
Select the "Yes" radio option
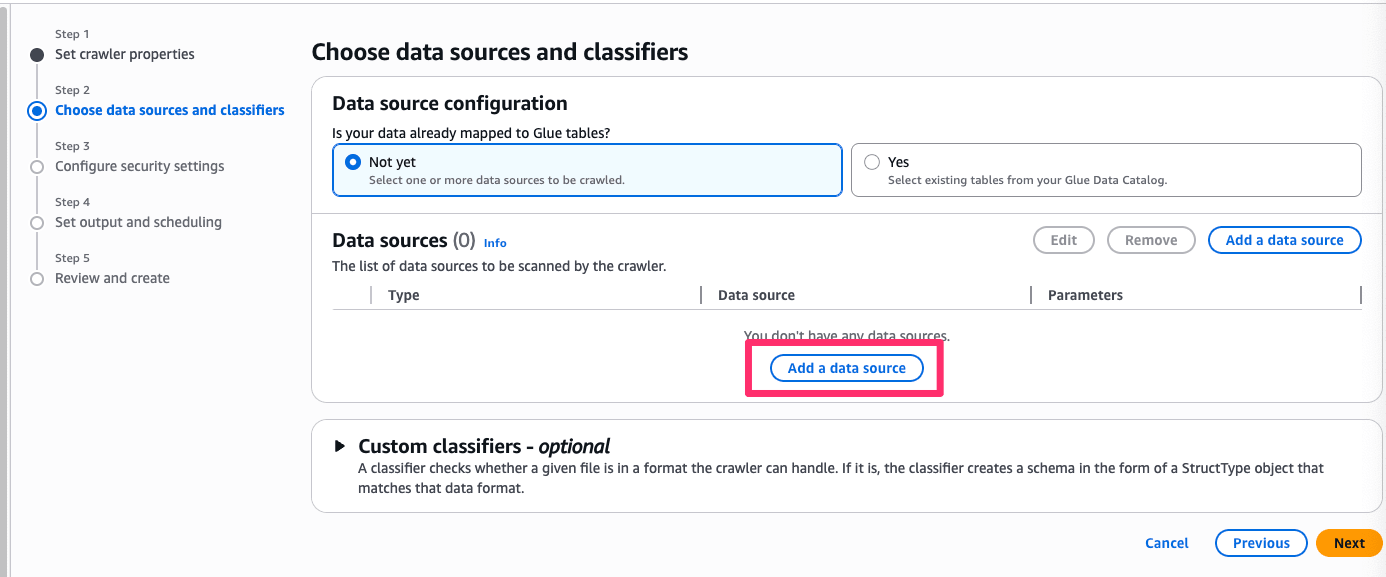pyautogui.click(x=872, y=162)
